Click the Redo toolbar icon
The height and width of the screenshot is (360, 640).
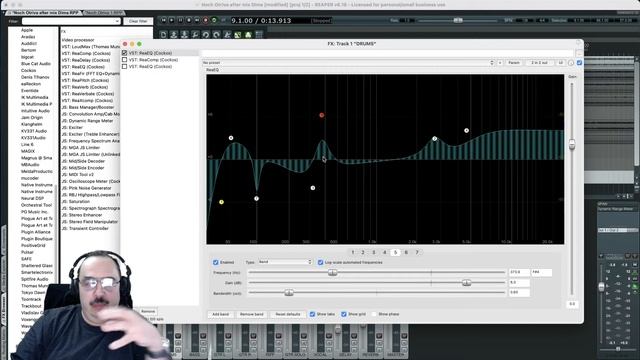coord(216,35)
